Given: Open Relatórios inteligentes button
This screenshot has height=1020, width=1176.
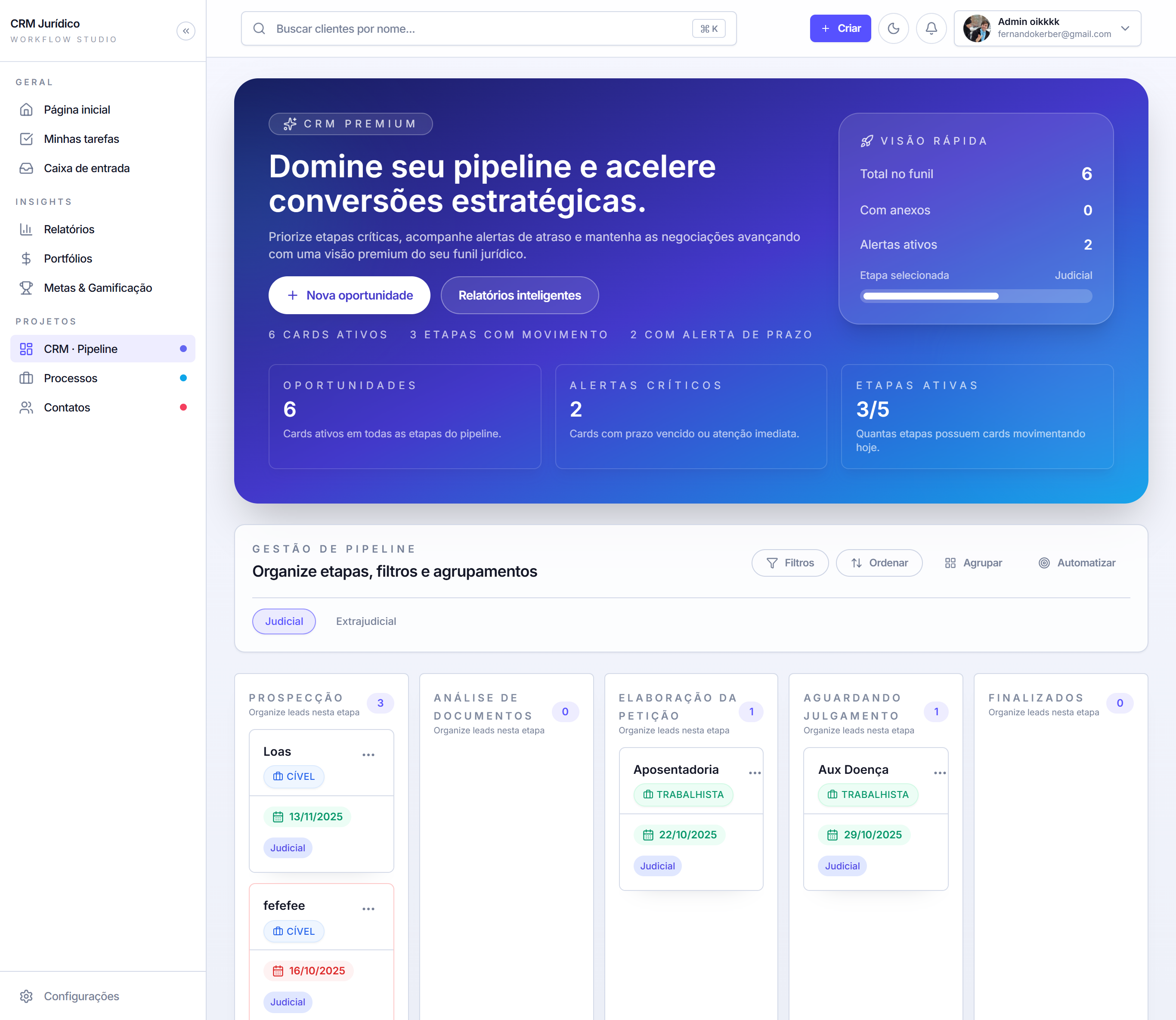Looking at the screenshot, I should pyautogui.click(x=519, y=295).
